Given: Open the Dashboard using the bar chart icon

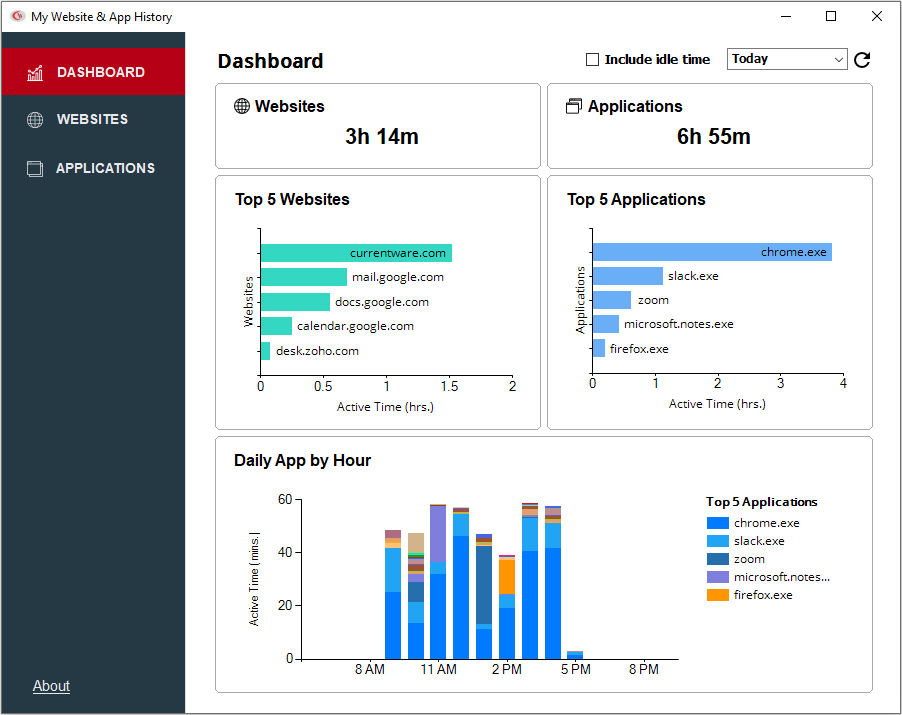Looking at the screenshot, I should coord(36,72).
